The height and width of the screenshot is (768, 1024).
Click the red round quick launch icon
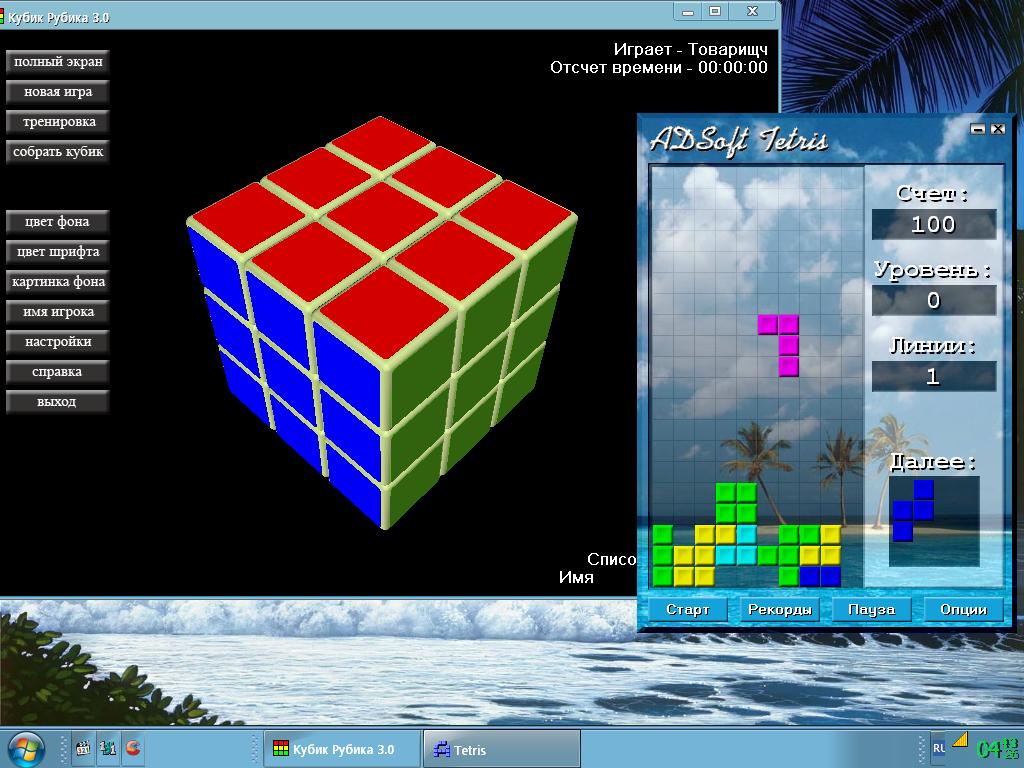(x=133, y=748)
